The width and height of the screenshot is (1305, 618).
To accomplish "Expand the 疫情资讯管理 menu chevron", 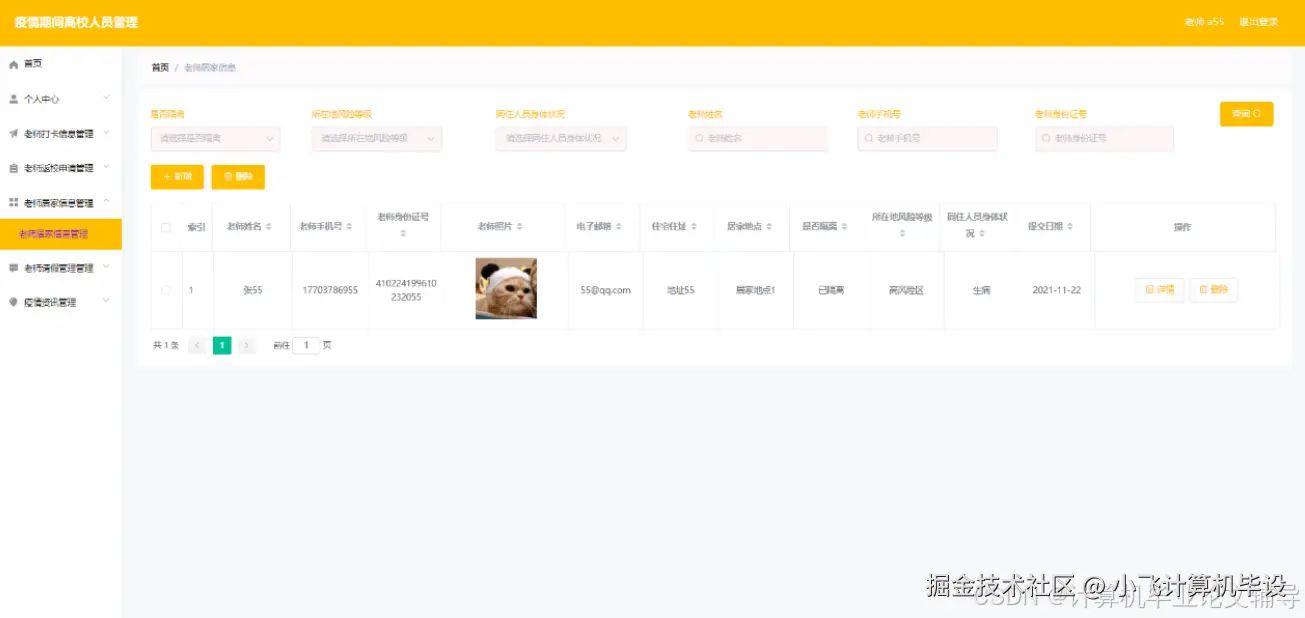I will [106, 301].
